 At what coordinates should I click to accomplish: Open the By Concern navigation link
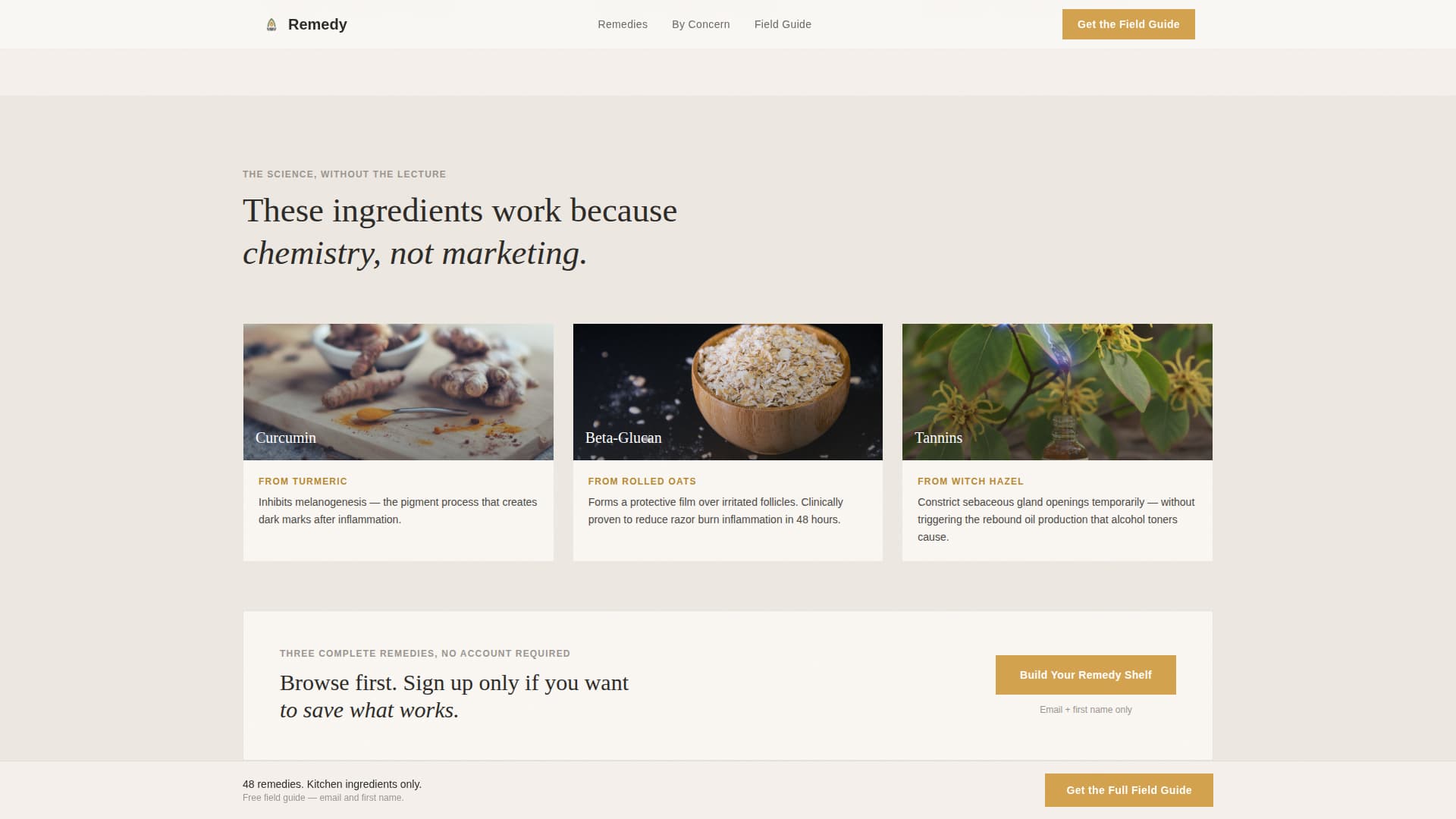click(700, 24)
